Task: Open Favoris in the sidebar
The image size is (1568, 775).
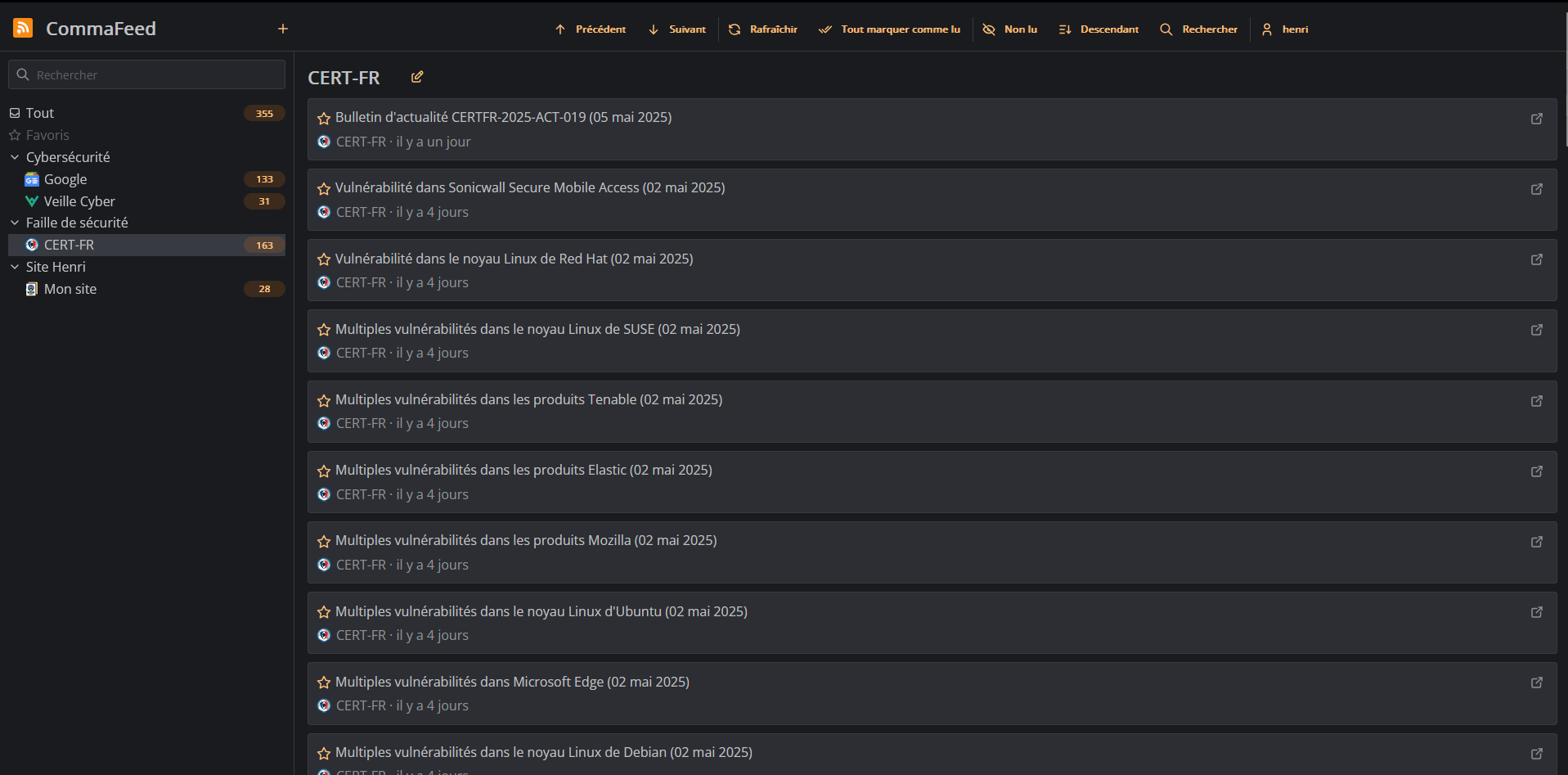Action: click(x=147, y=135)
